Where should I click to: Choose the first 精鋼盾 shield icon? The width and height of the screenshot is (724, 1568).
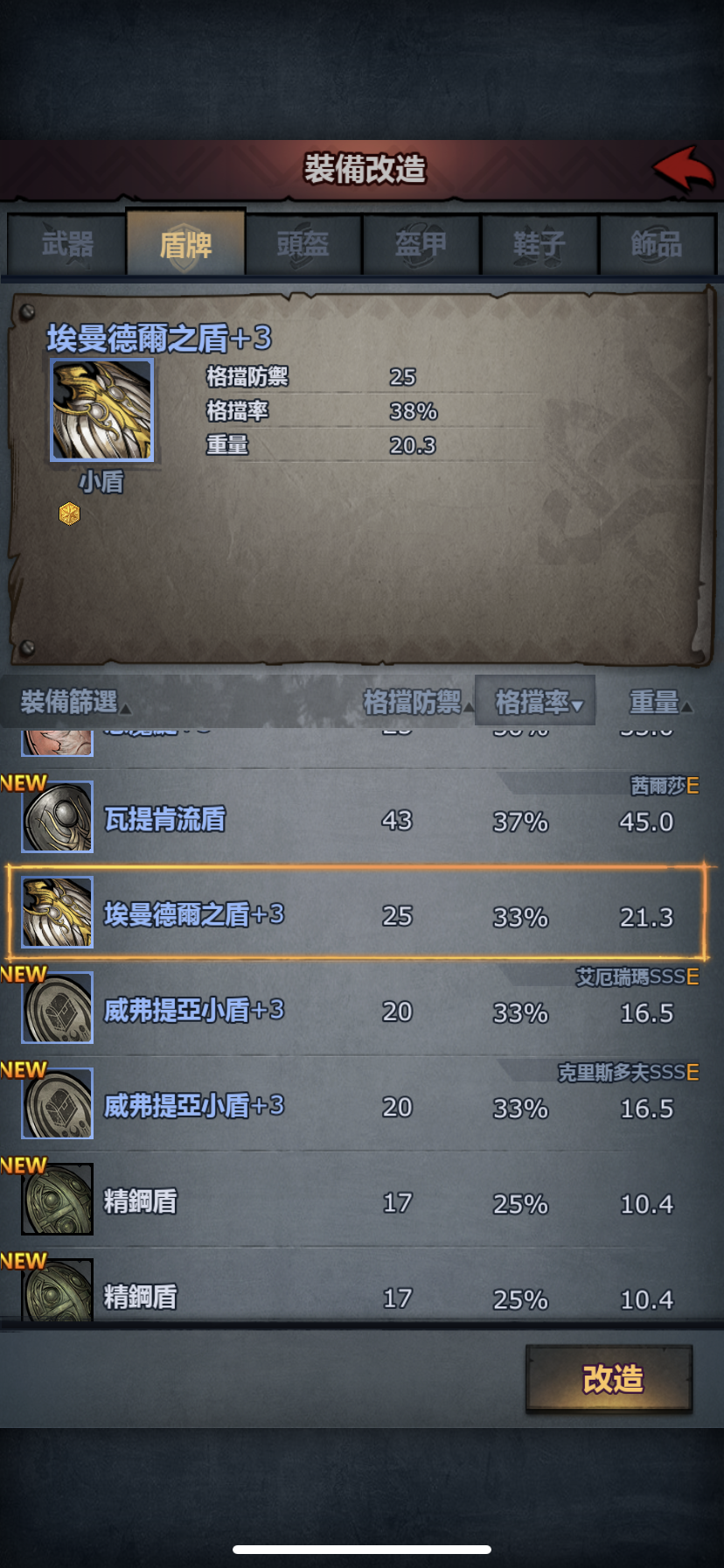click(58, 1199)
